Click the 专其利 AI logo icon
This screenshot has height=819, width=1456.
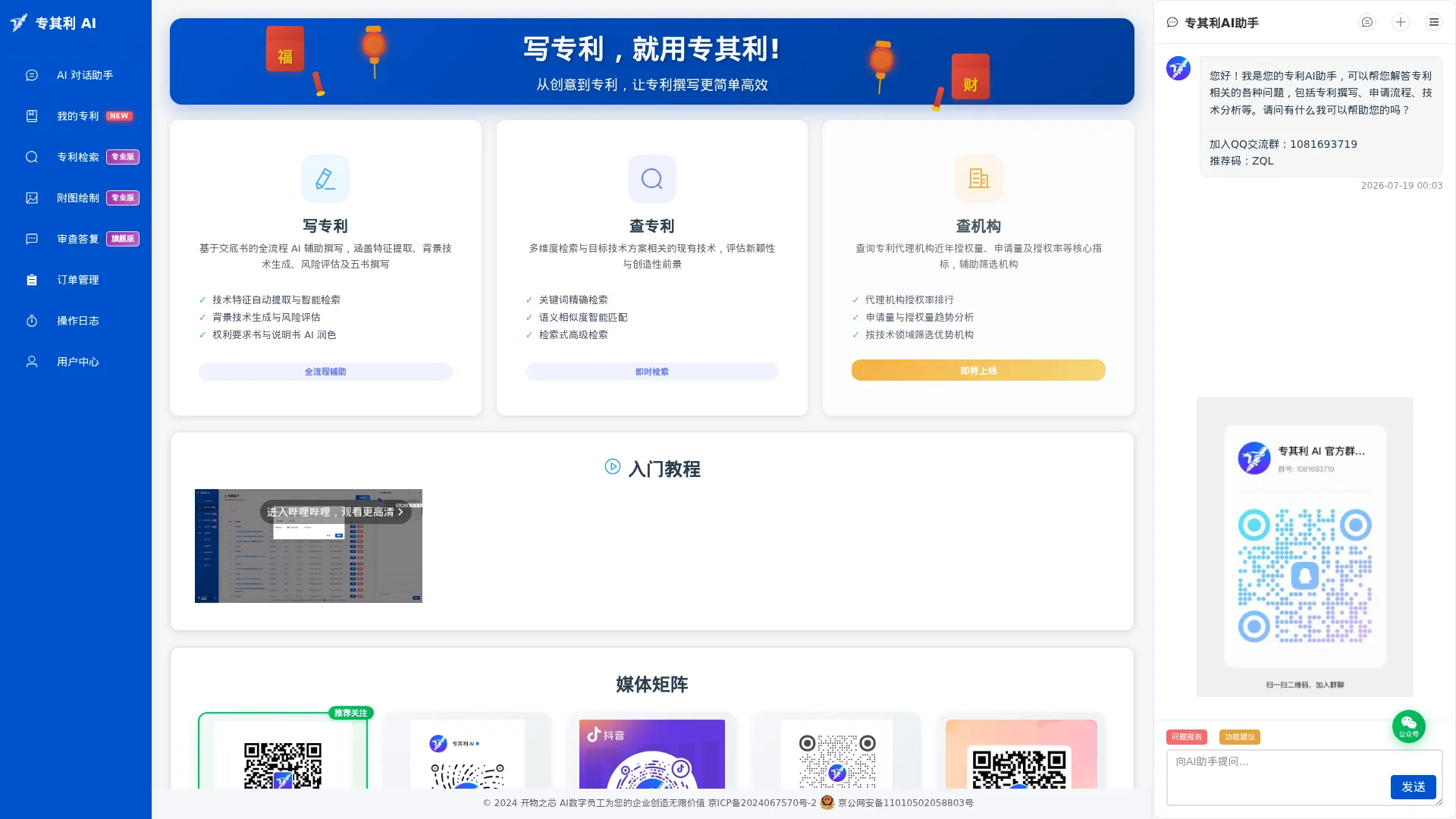(19, 23)
